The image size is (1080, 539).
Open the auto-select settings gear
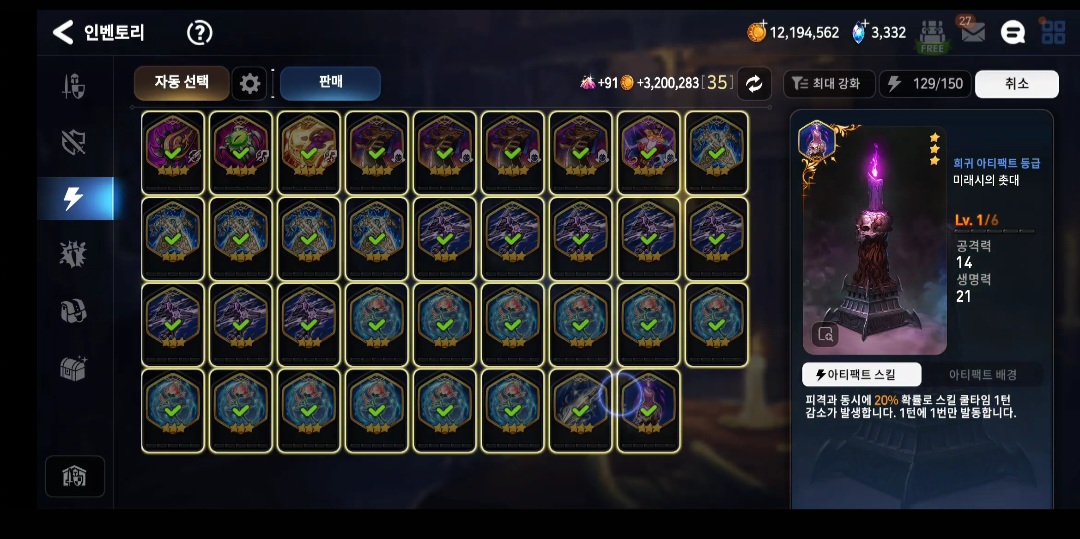coord(249,84)
